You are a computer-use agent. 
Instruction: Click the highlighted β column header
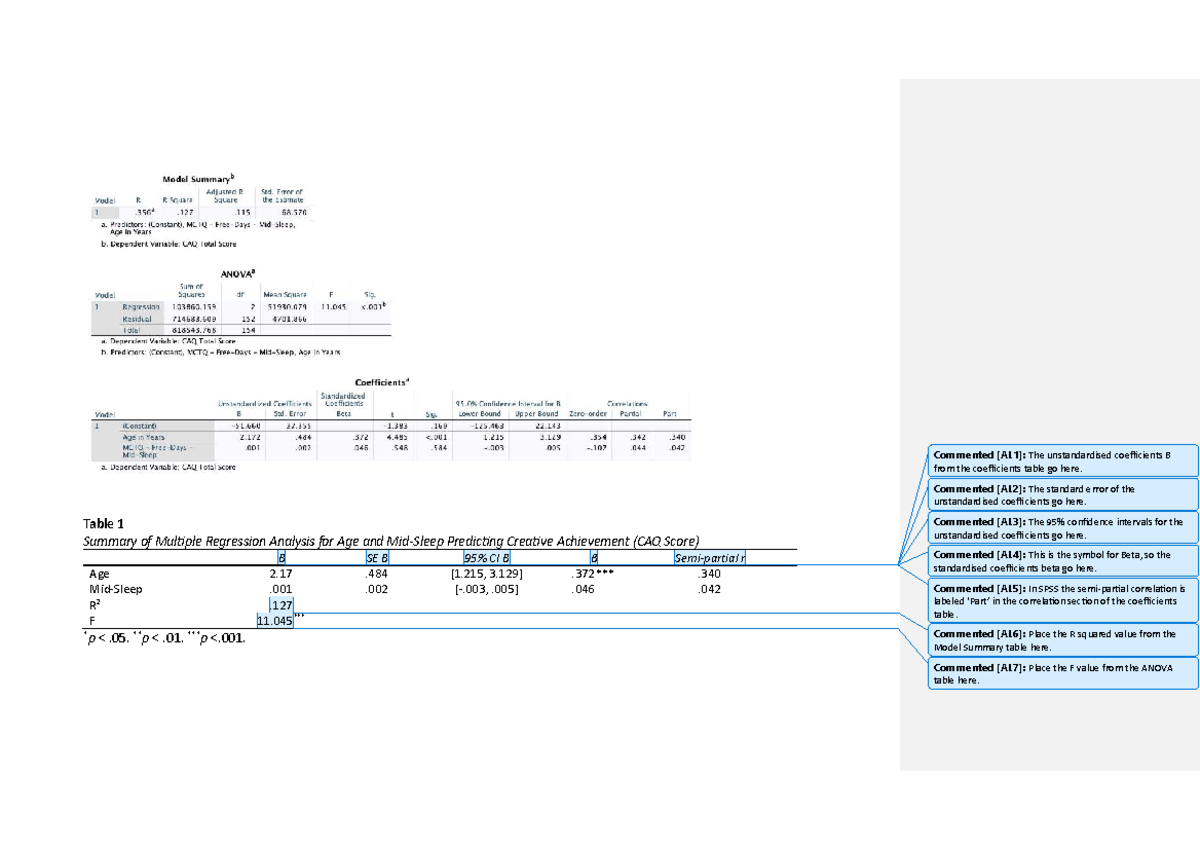coord(594,558)
